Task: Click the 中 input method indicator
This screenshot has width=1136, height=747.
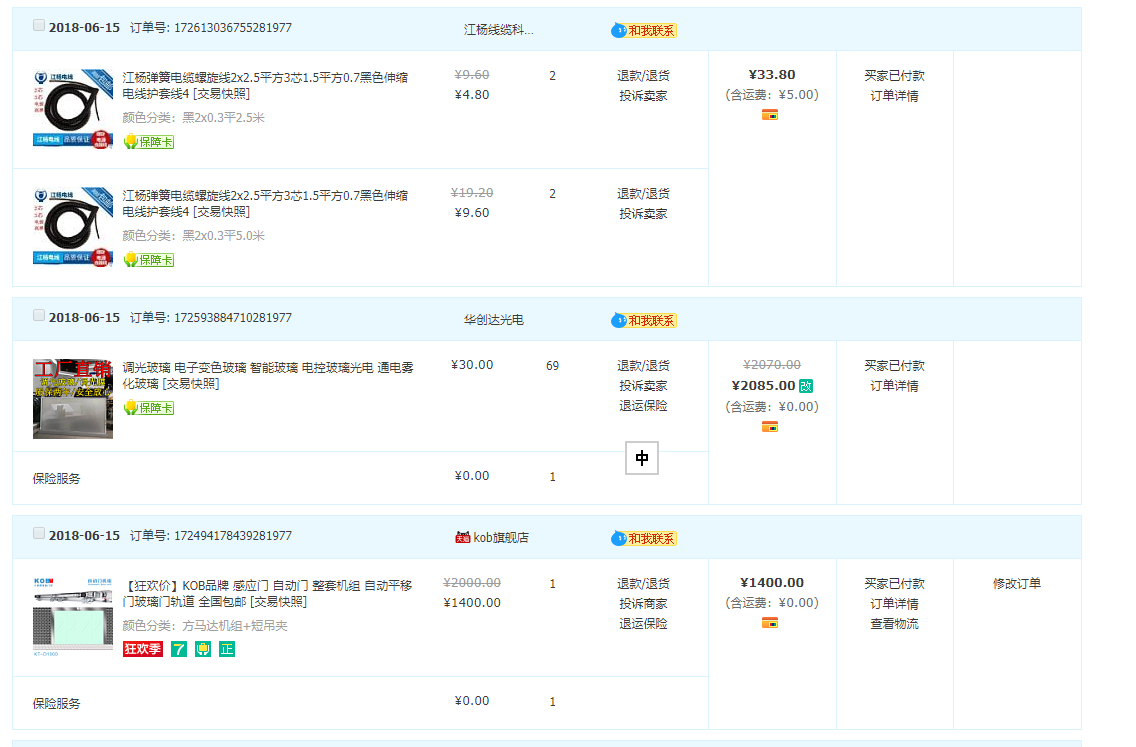Action: [642, 458]
